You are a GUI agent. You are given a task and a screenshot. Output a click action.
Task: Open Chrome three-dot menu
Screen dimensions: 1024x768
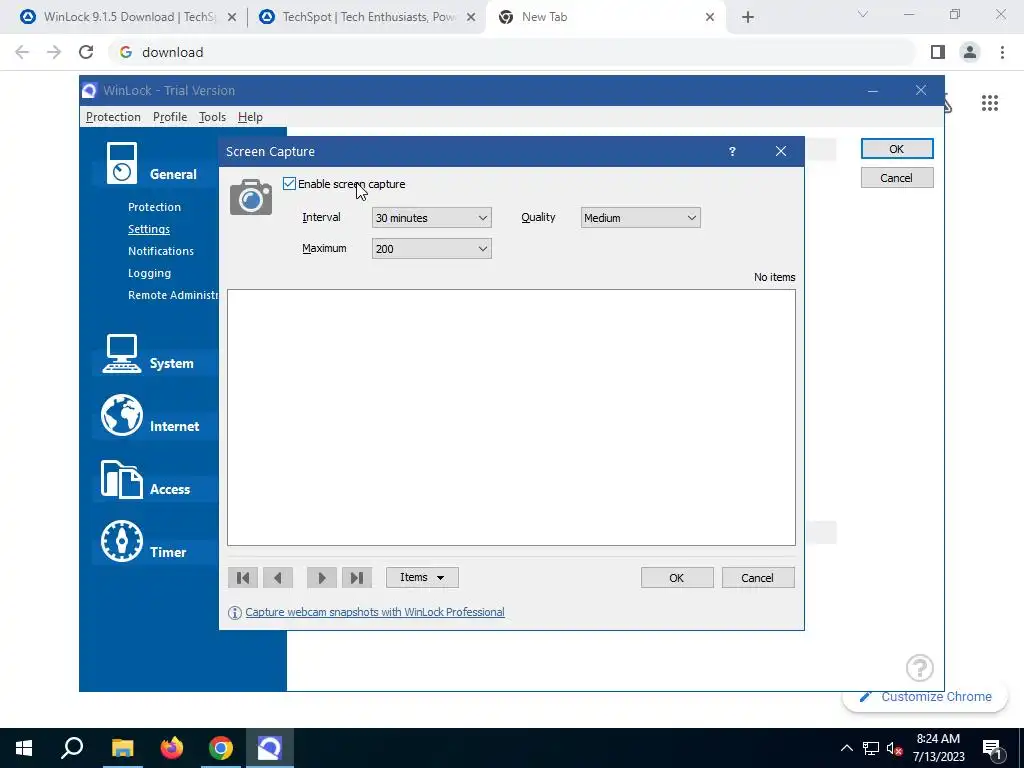click(x=1002, y=52)
